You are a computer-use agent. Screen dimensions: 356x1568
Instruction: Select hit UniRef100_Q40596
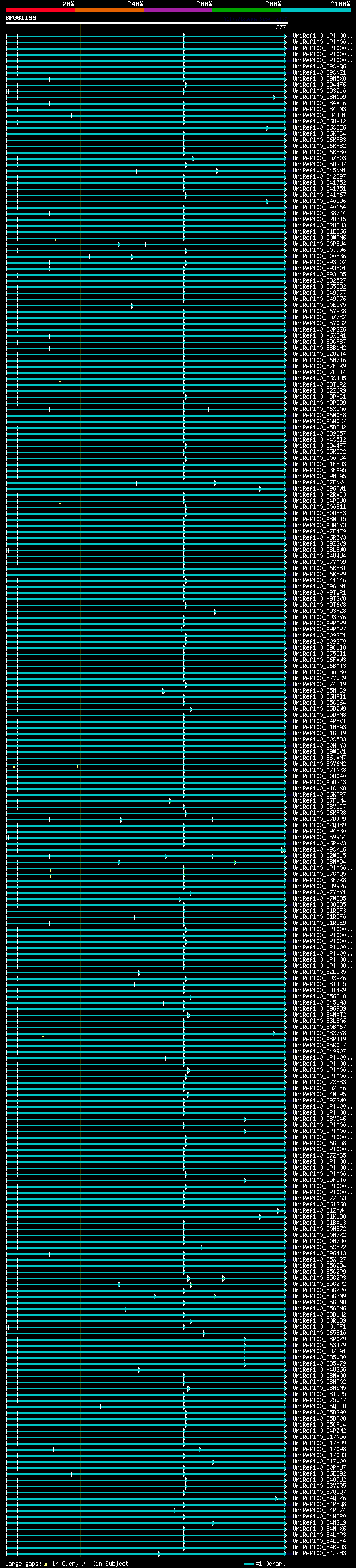[x=319, y=201]
